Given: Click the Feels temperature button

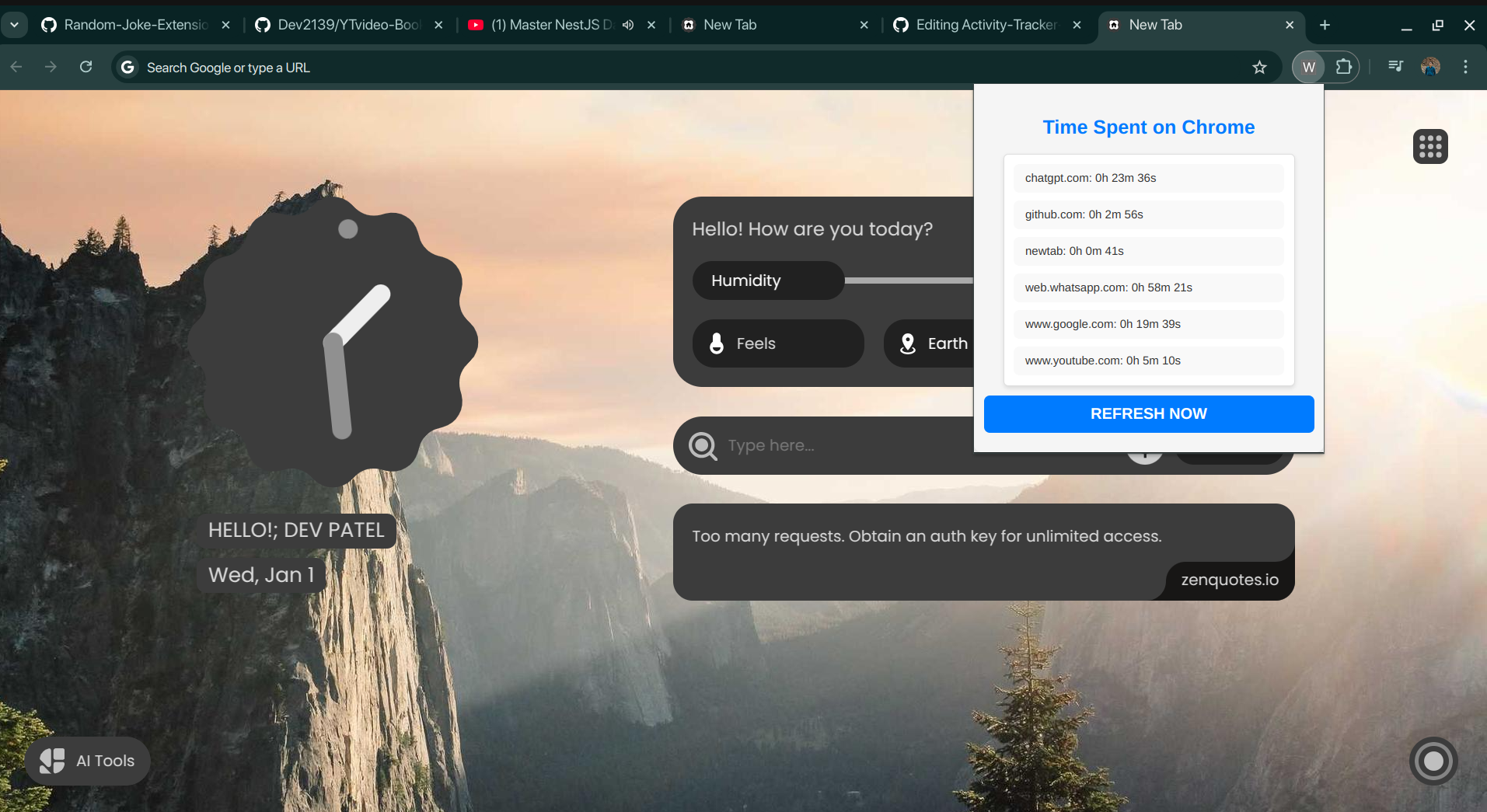Looking at the screenshot, I should pyautogui.click(x=777, y=343).
